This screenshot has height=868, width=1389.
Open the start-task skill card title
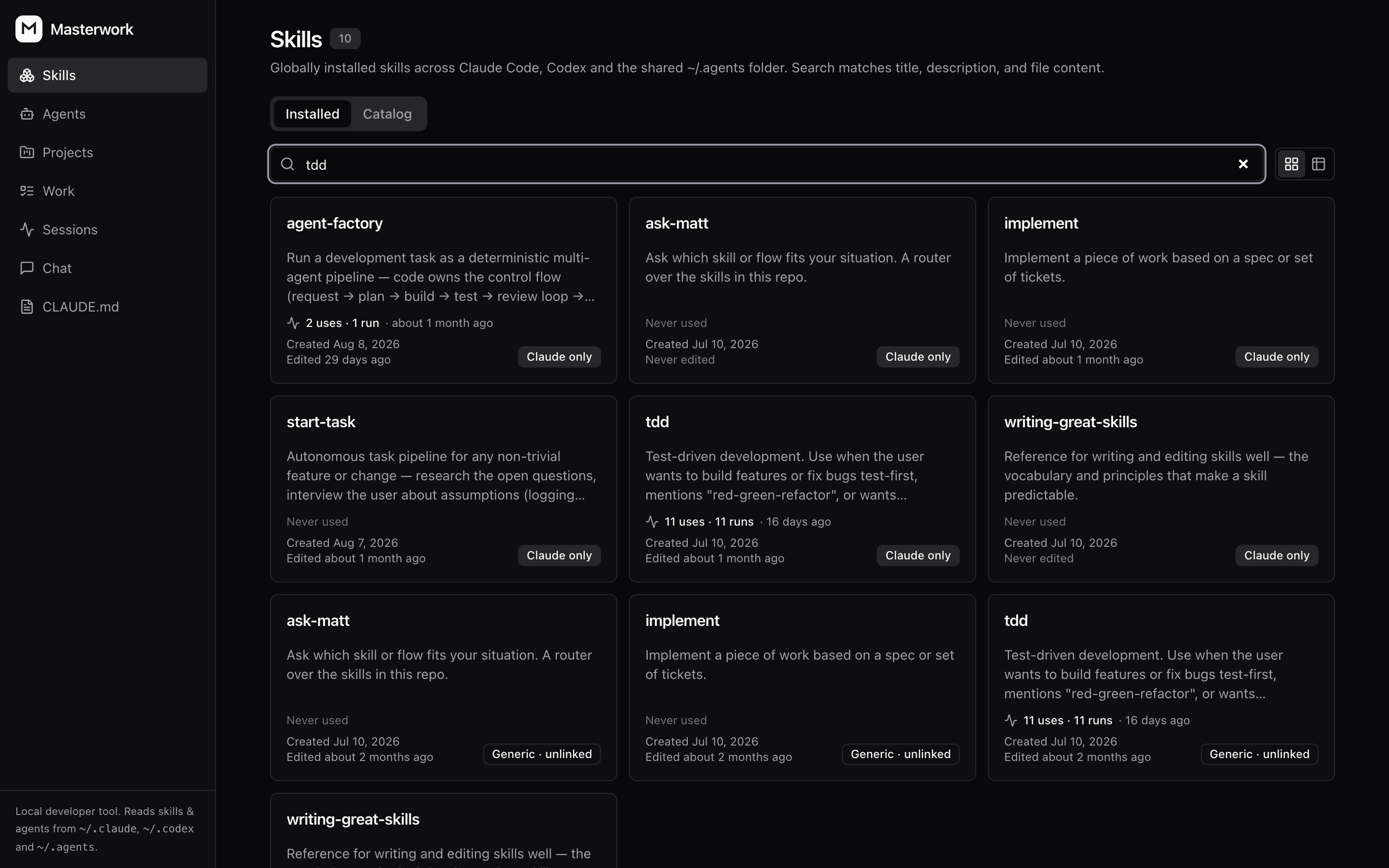coord(321,422)
